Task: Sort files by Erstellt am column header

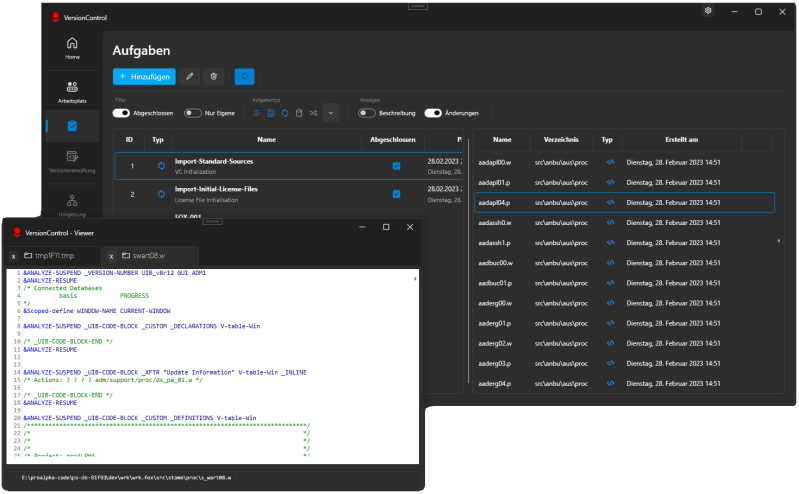Action: [x=681, y=140]
